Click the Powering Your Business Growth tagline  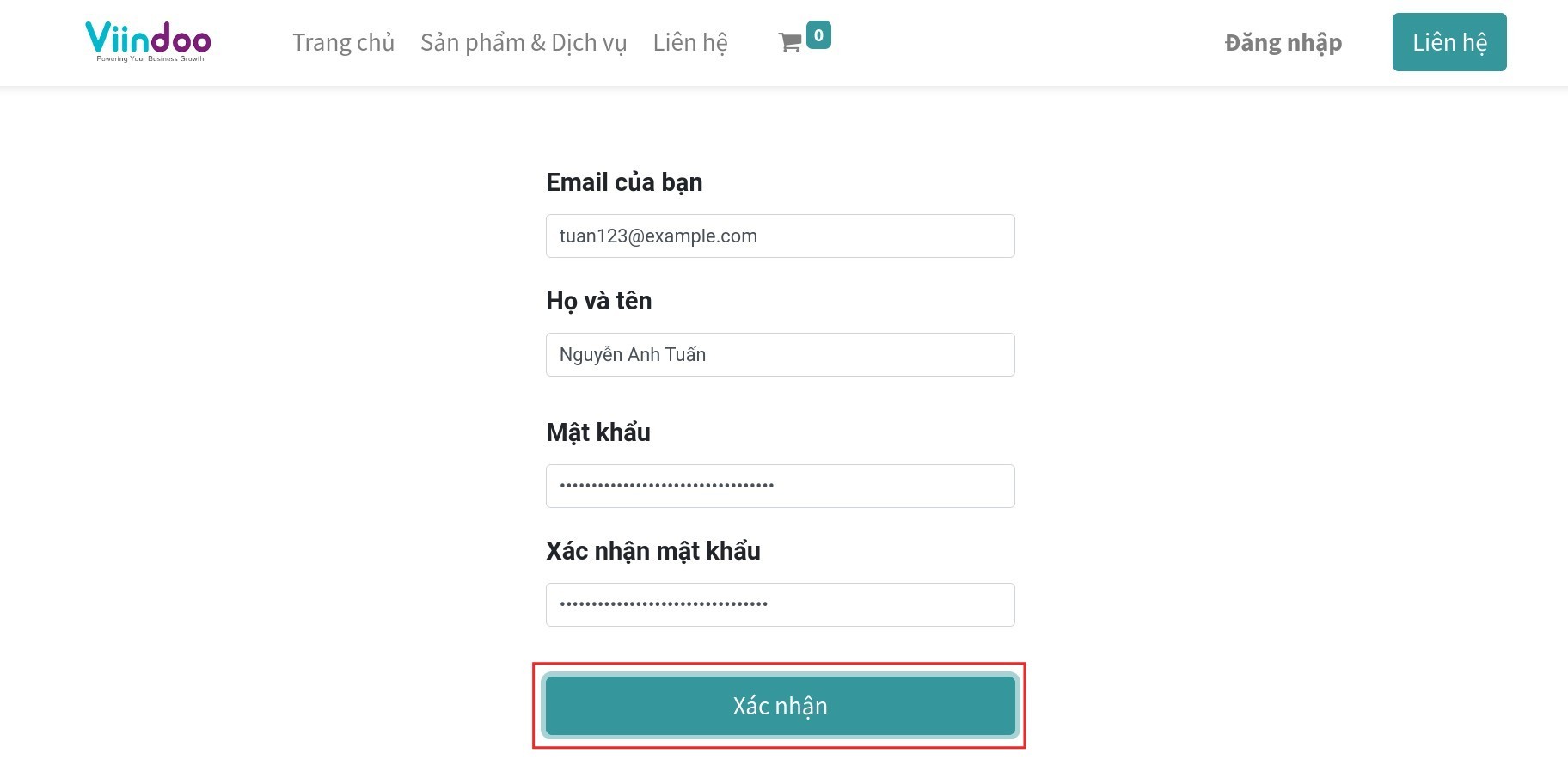150,59
